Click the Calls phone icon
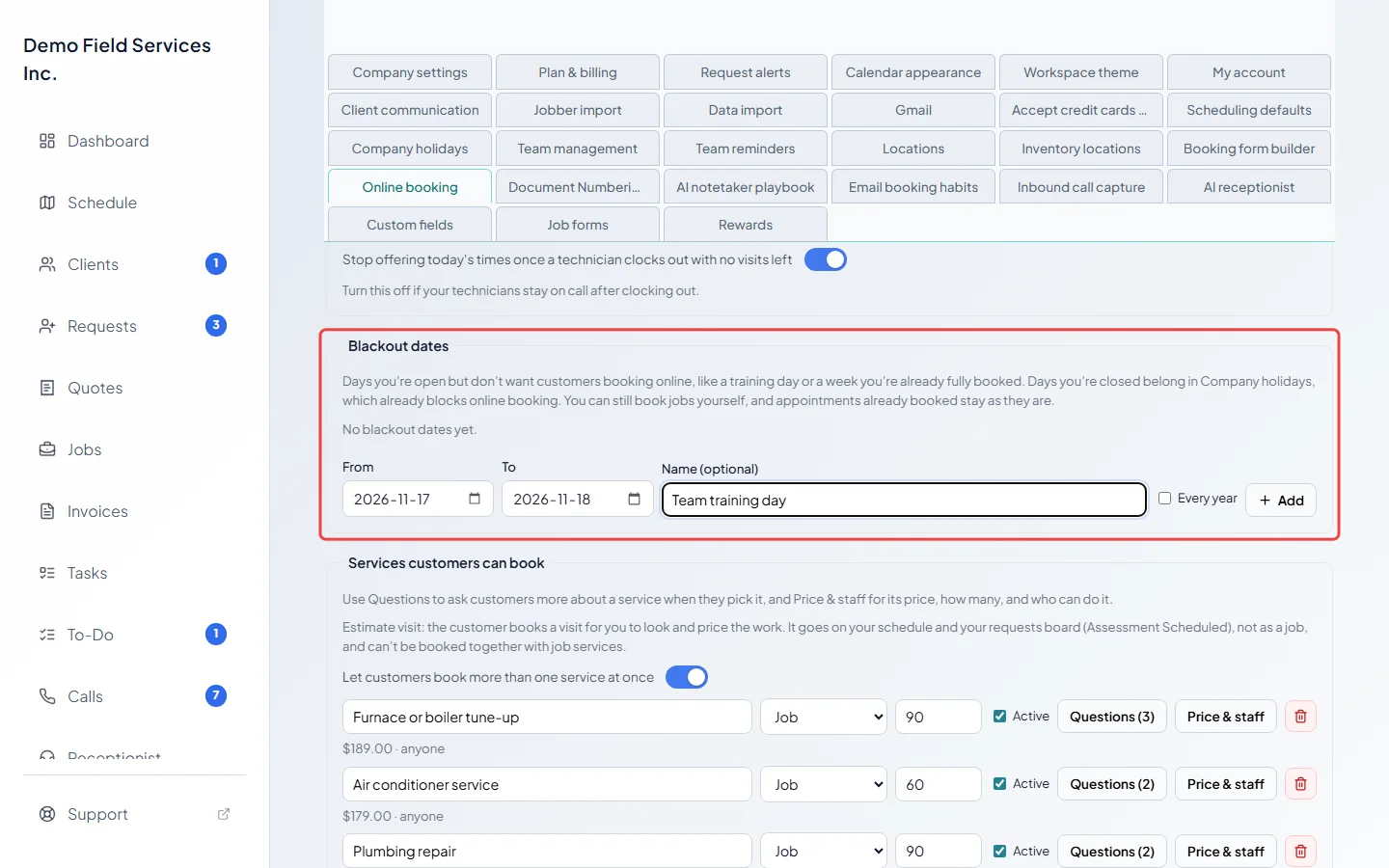Image resolution: width=1389 pixels, height=868 pixels. pos(47,696)
